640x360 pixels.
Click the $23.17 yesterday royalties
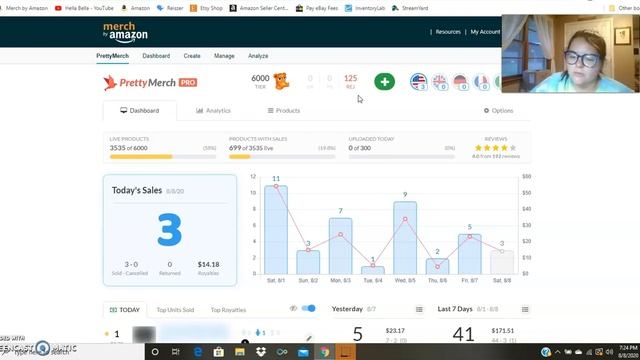click(x=395, y=331)
